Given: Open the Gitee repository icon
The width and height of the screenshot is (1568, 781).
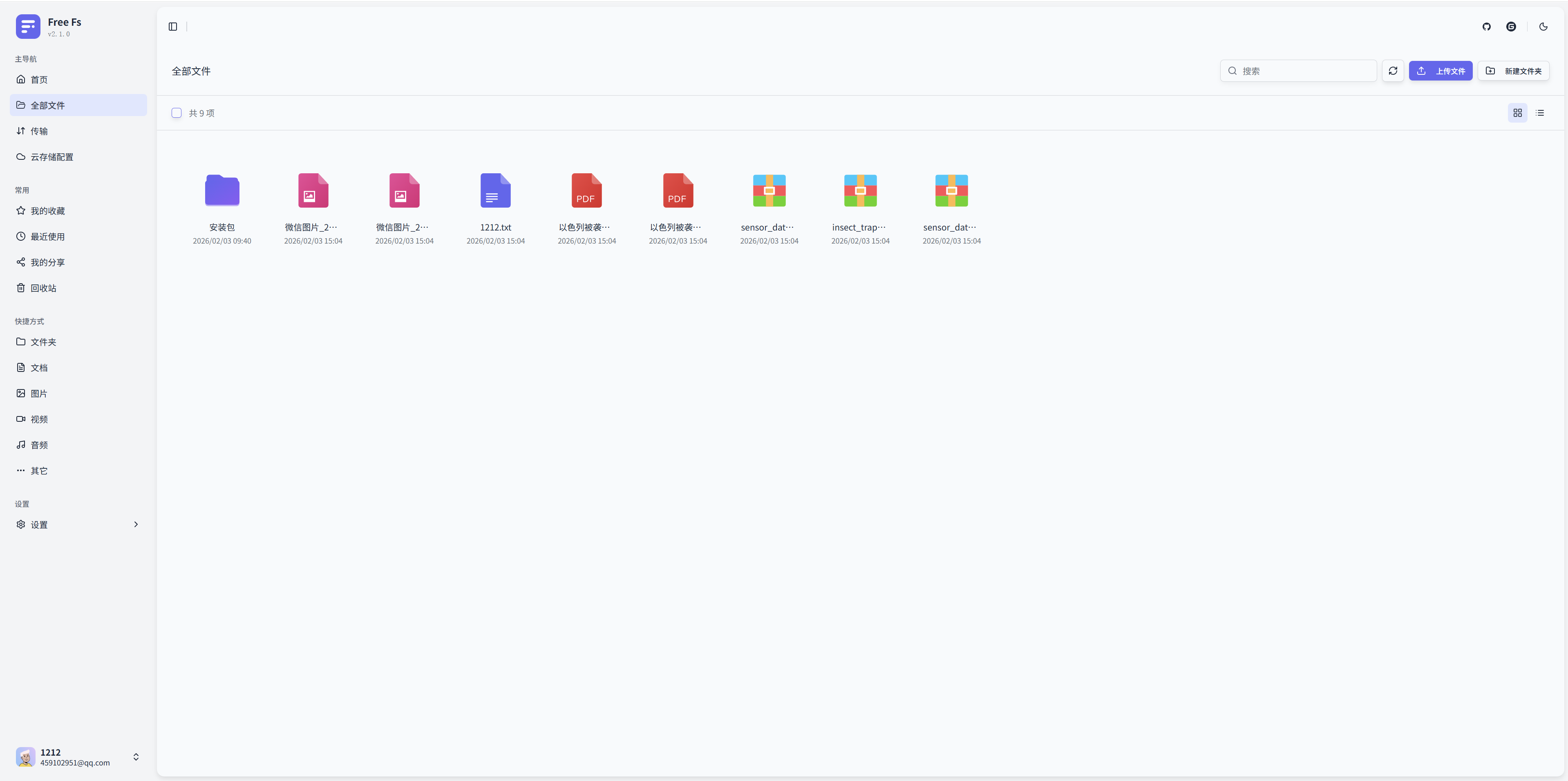Looking at the screenshot, I should pos(1511,27).
